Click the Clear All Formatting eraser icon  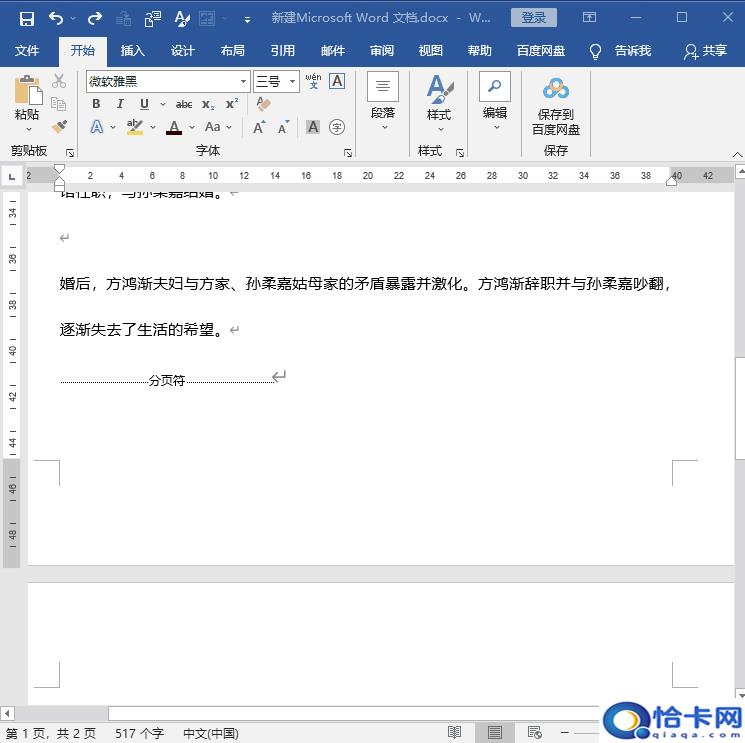(x=263, y=104)
